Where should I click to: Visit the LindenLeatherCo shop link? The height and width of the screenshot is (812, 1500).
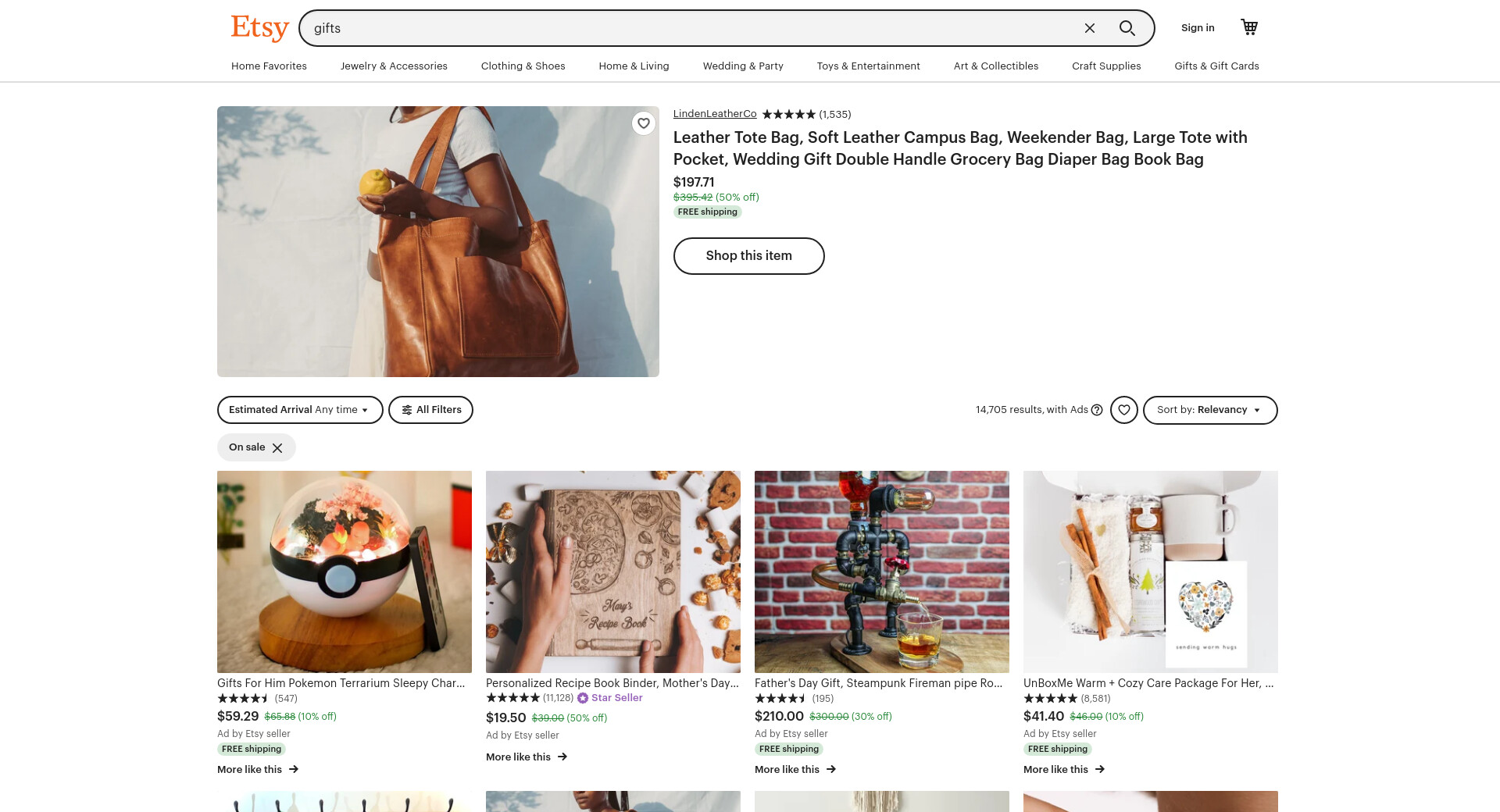pos(715,114)
